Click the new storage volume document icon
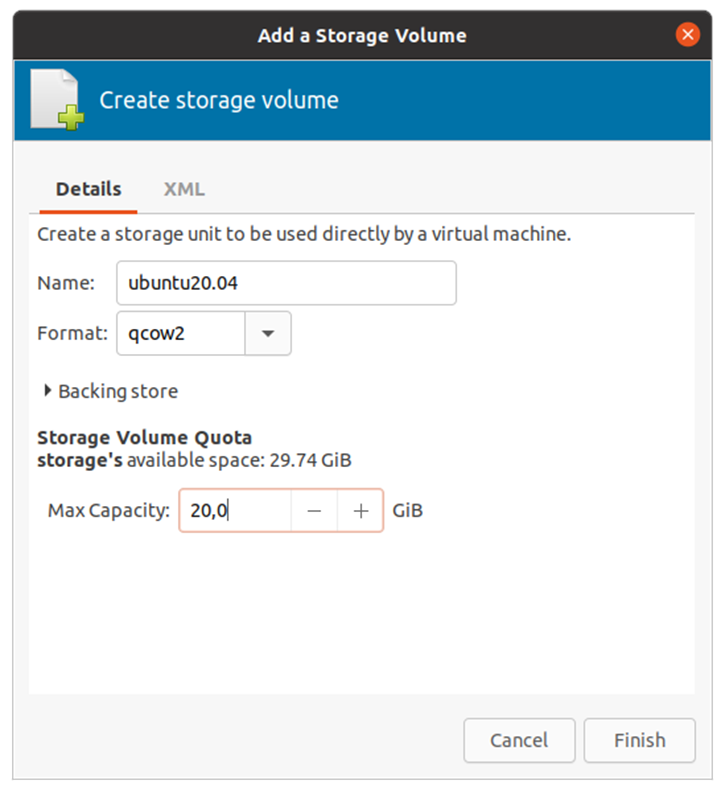725x792 pixels. point(56,99)
